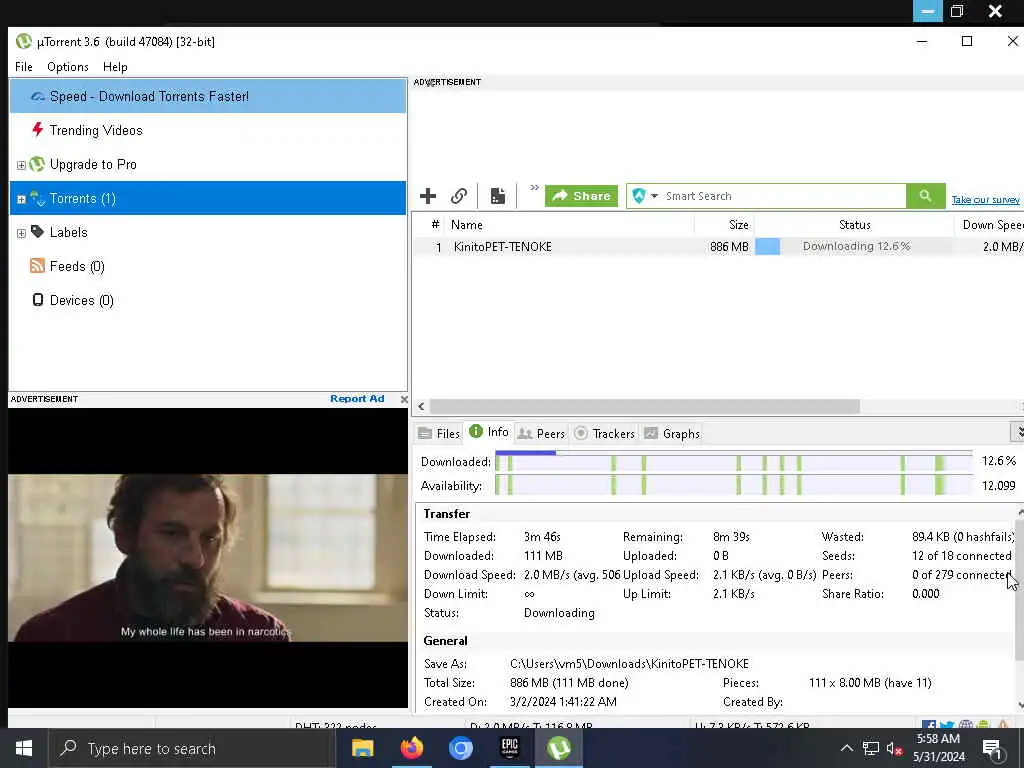The height and width of the screenshot is (768, 1024).
Task: Click the Add Torrent from URL link icon
Action: pyautogui.click(x=459, y=196)
